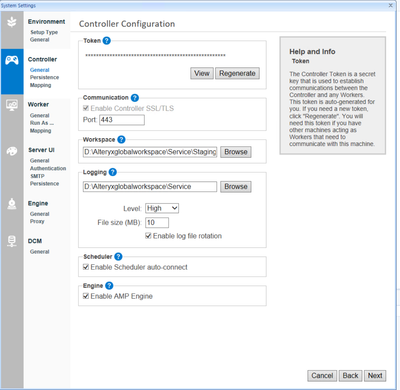Click the Server UI section heading
Viewport: 400px width, 390px height.
pos(41,150)
